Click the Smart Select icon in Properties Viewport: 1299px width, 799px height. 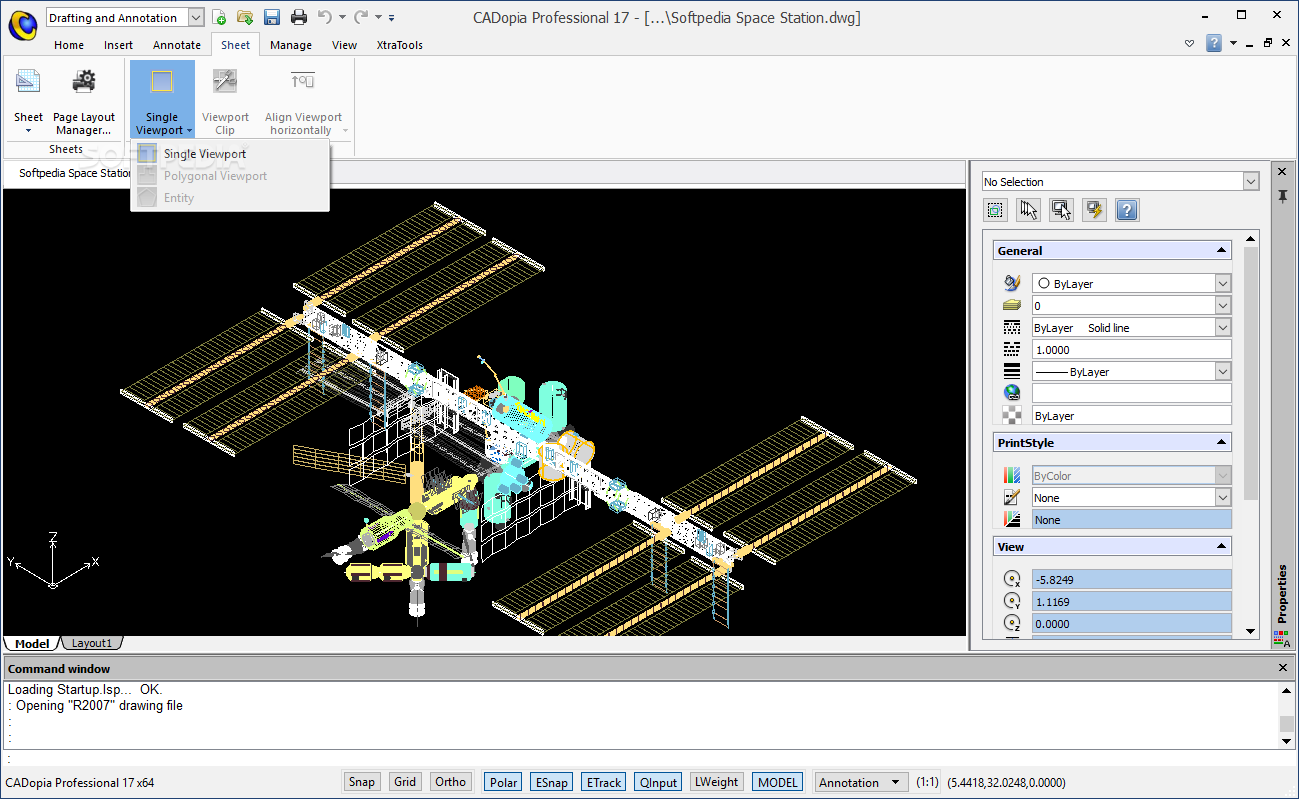click(x=1061, y=210)
